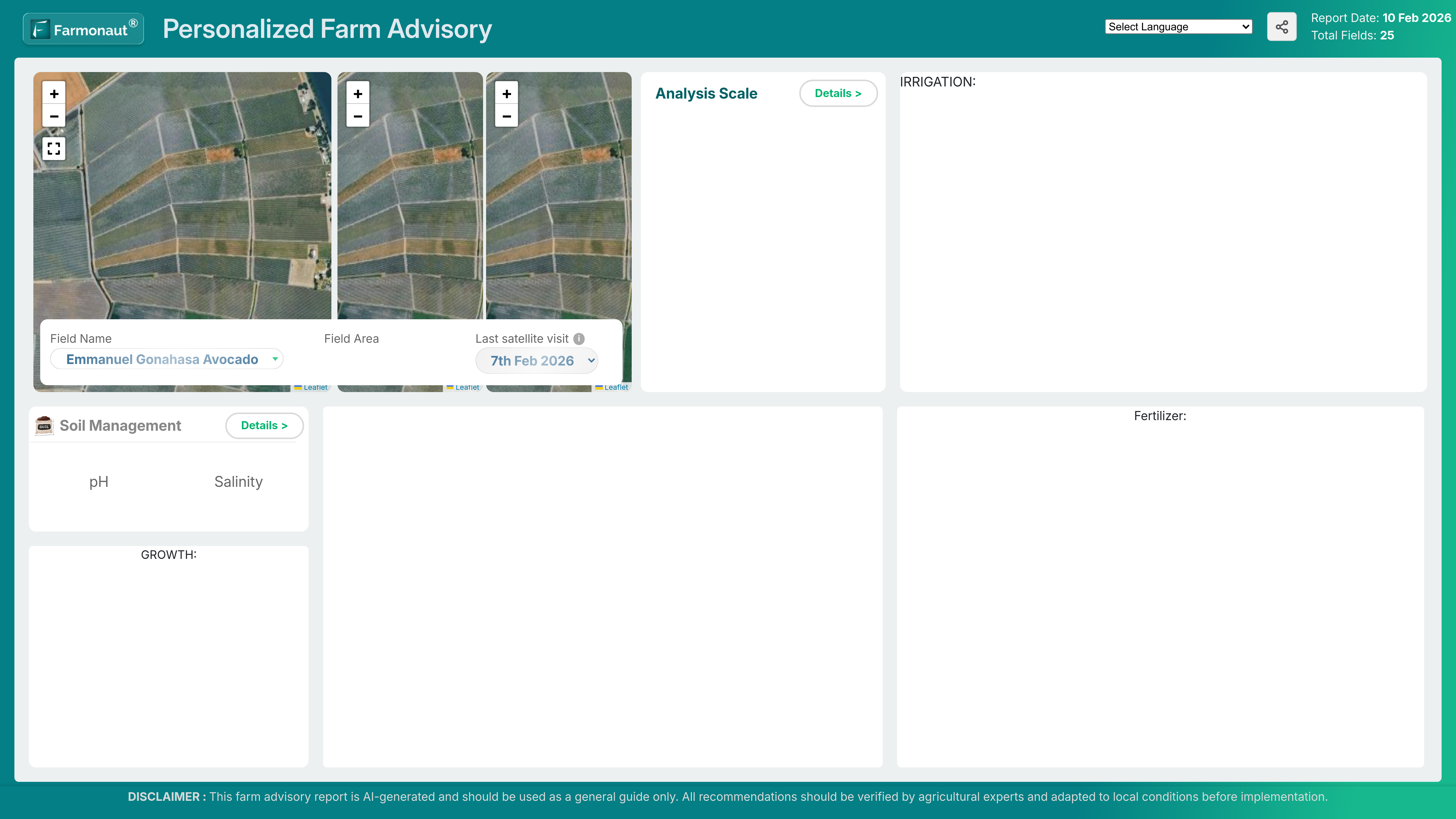1456x819 pixels.
Task: Zoom in on the first satellite map
Action: (x=54, y=94)
